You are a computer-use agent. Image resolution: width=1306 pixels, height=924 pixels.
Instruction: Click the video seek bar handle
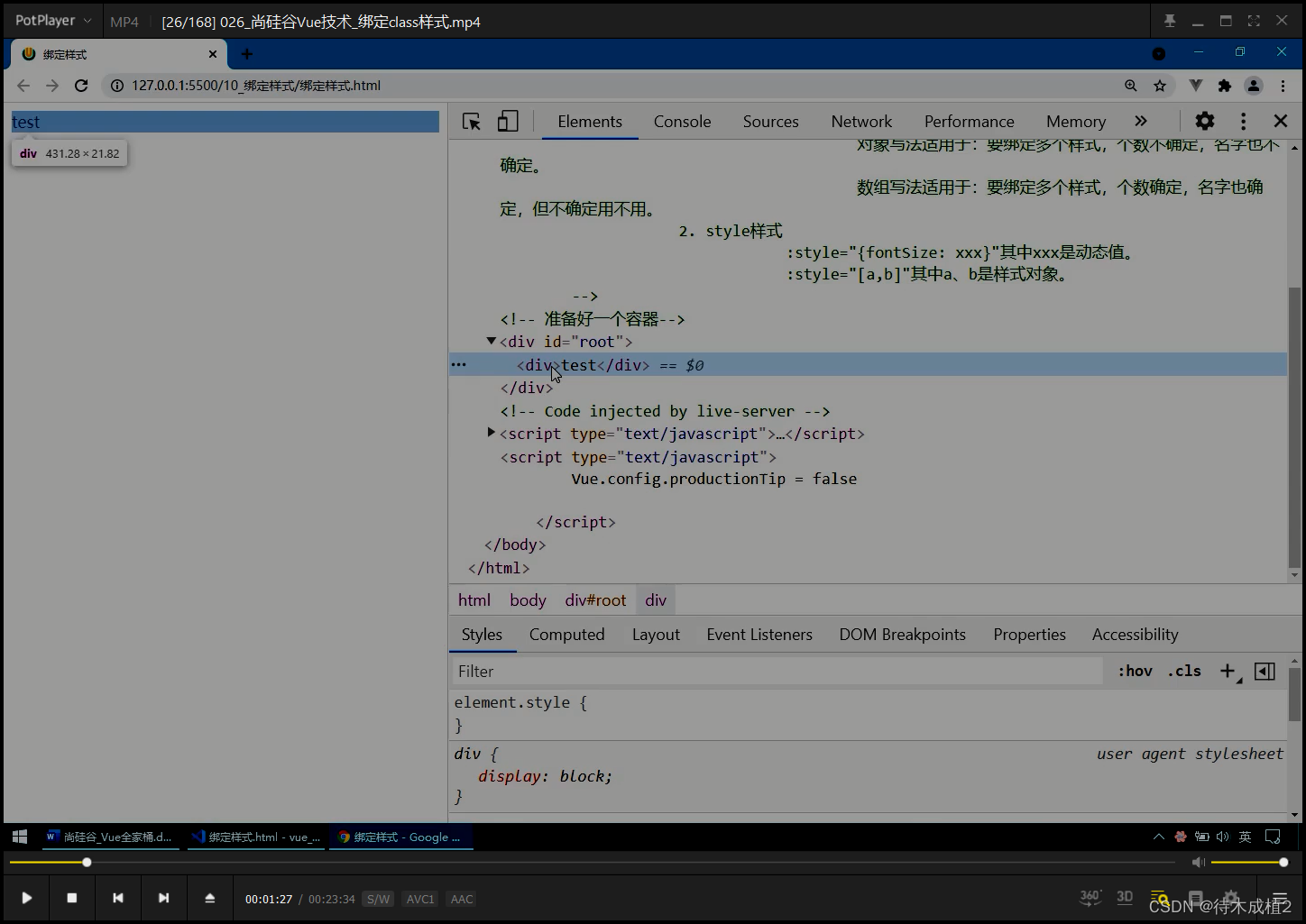pyautogui.click(x=87, y=863)
